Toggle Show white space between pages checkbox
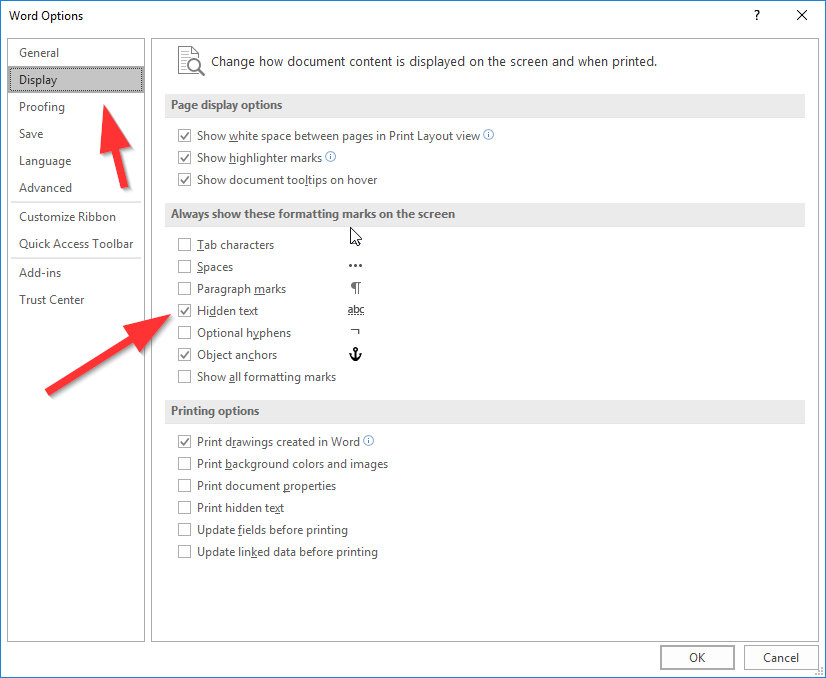The height and width of the screenshot is (678, 826). click(184, 136)
